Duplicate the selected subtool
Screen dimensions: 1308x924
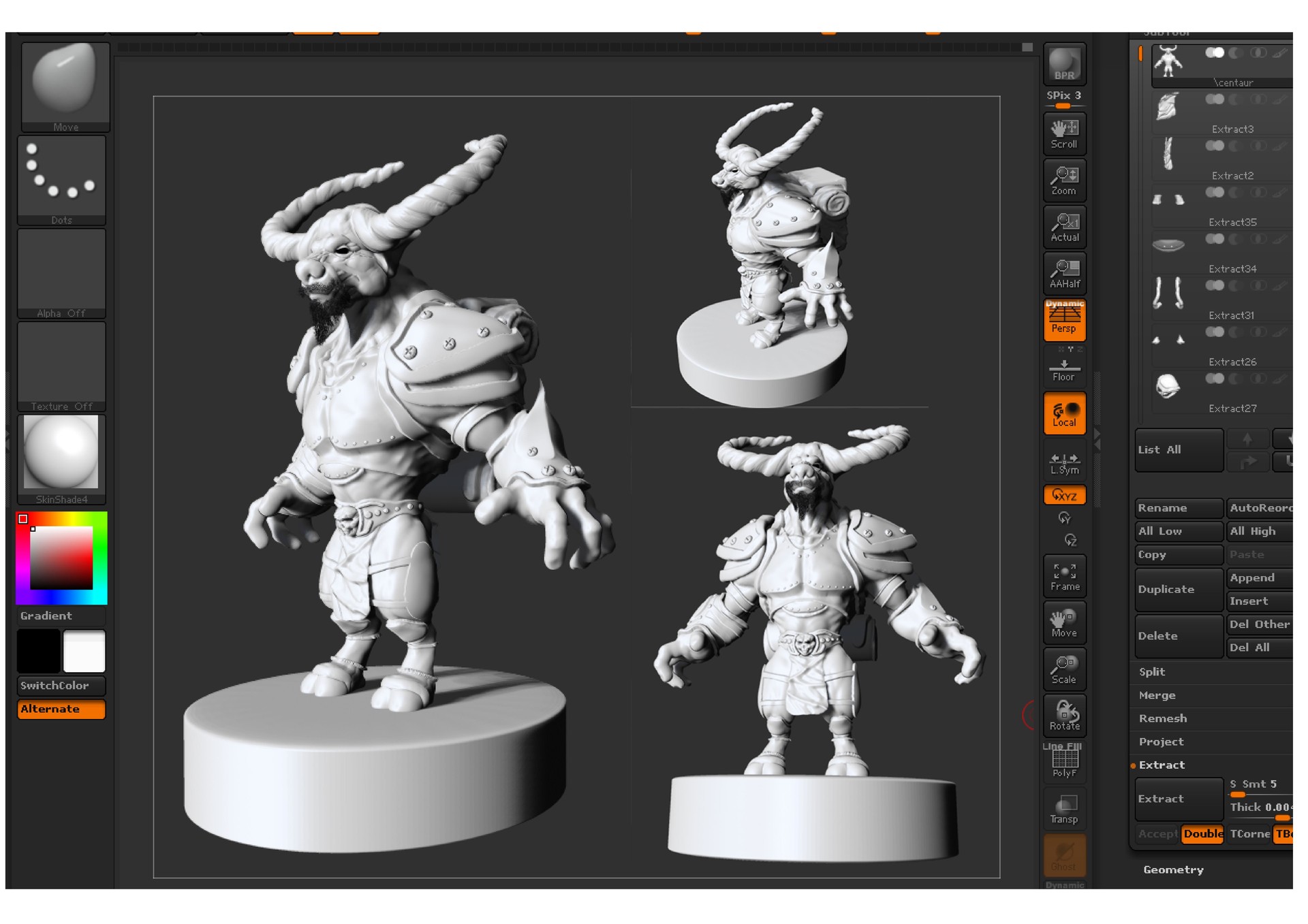[x=1178, y=589]
